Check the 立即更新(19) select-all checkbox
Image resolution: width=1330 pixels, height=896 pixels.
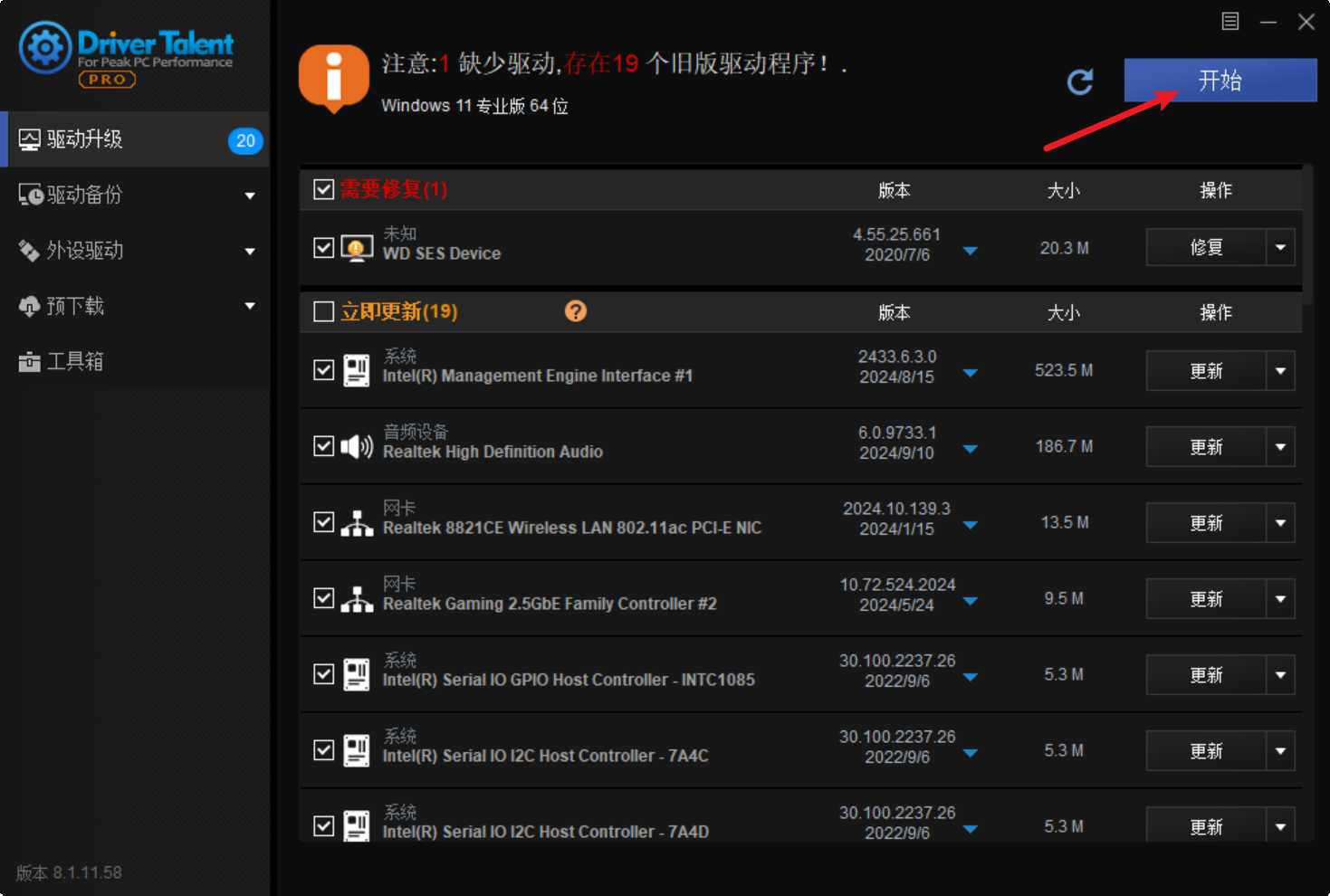click(x=323, y=311)
